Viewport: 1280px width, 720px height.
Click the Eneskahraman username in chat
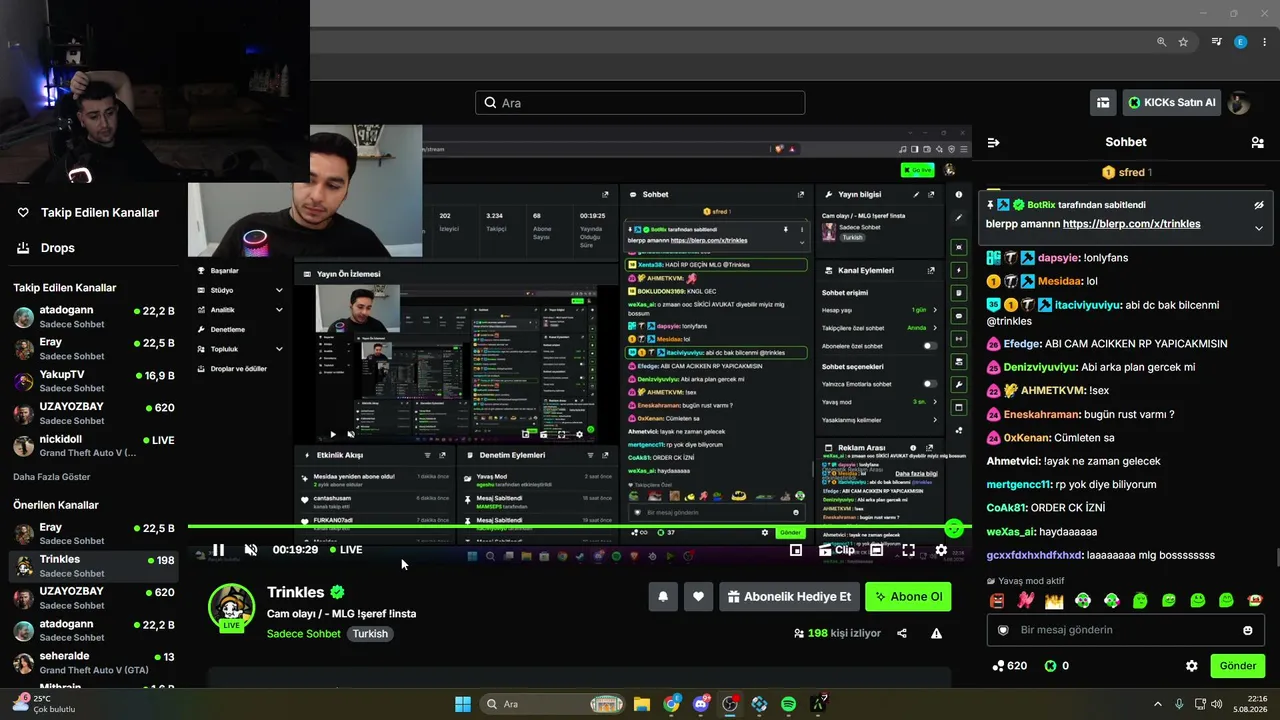pos(1042,414)
